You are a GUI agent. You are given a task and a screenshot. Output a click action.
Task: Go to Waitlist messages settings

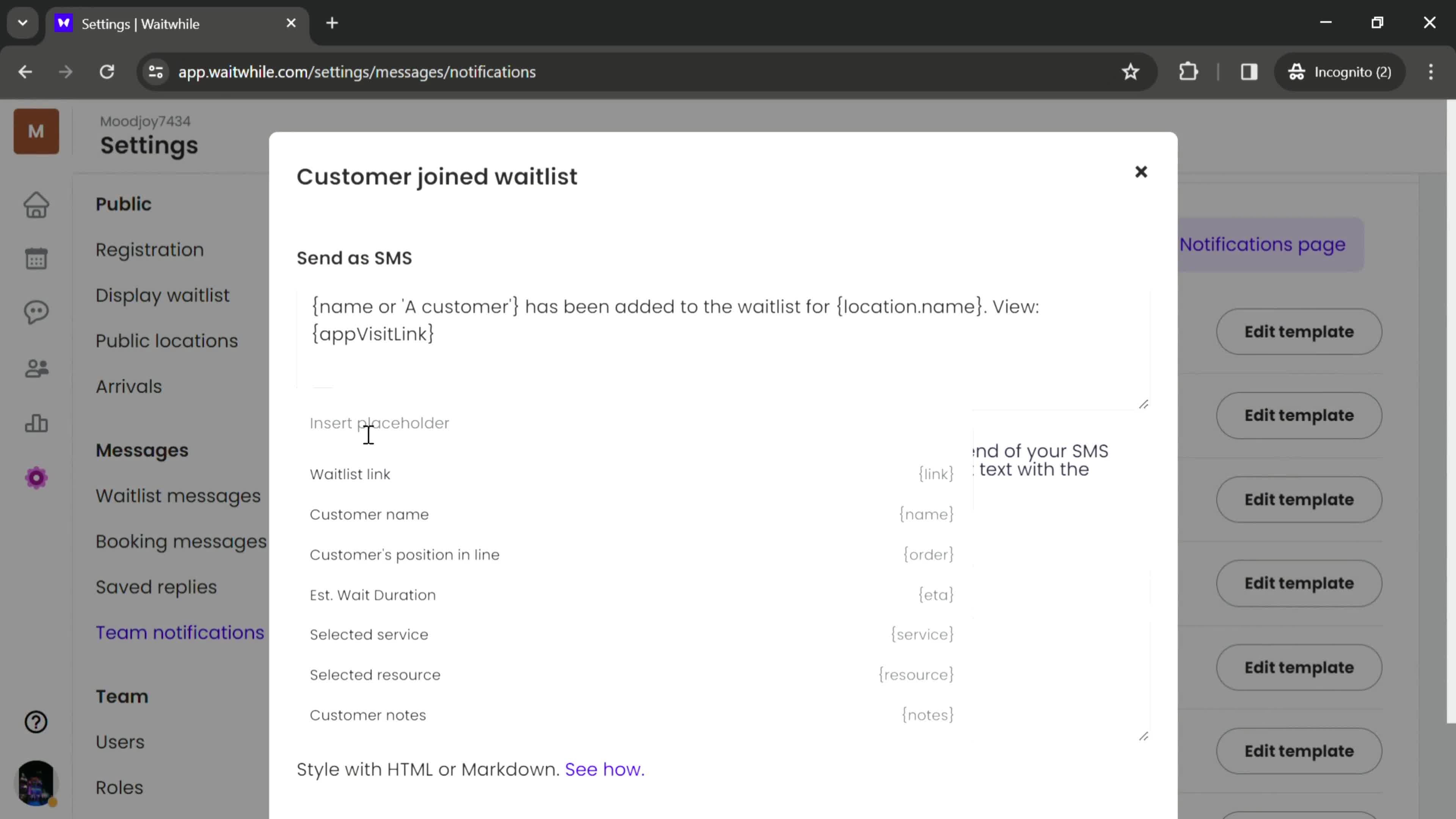pyautogui.click(x=178, y=496)
